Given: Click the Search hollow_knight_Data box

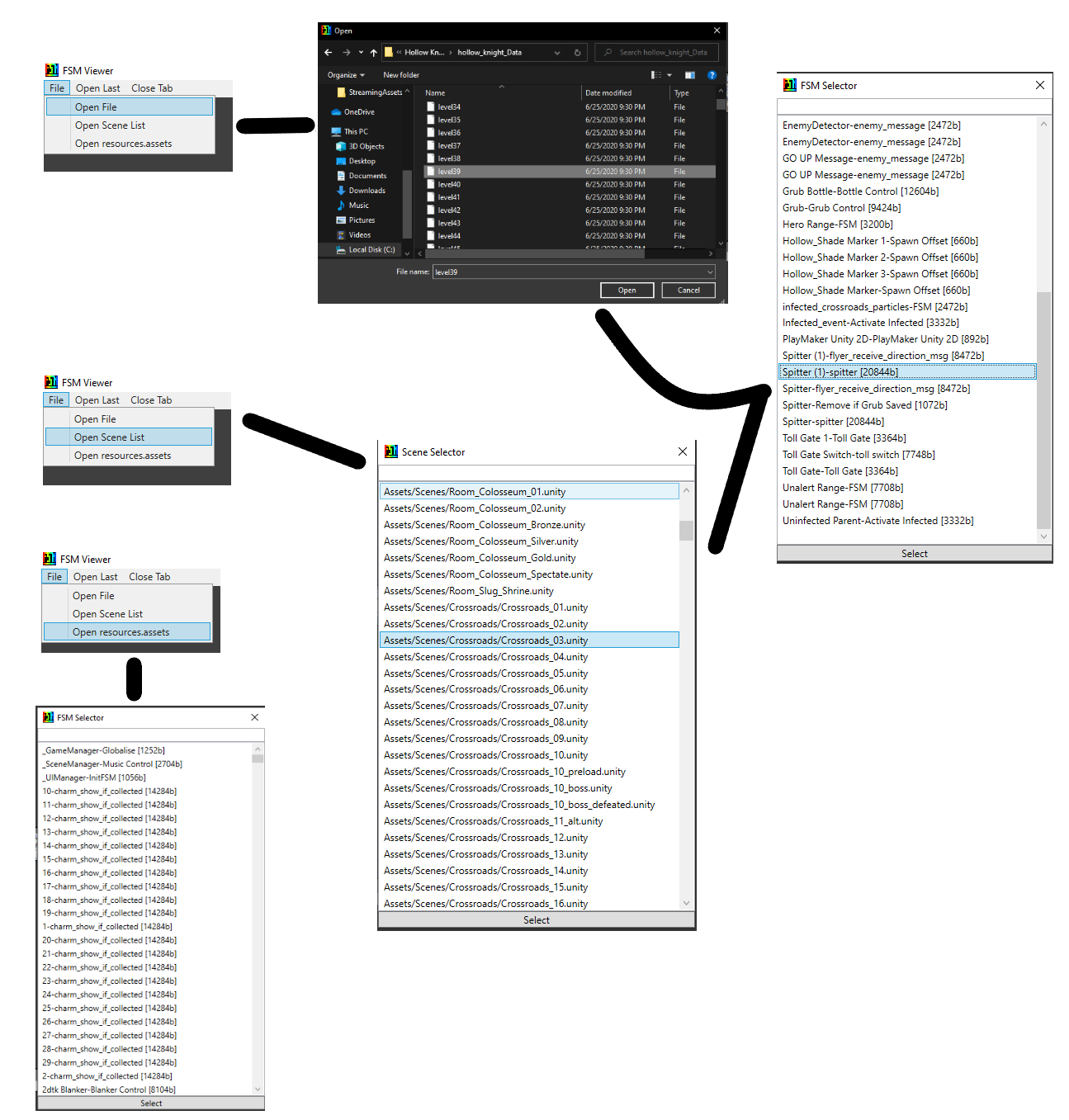Looking at the screenshot, I should point(657,52).
